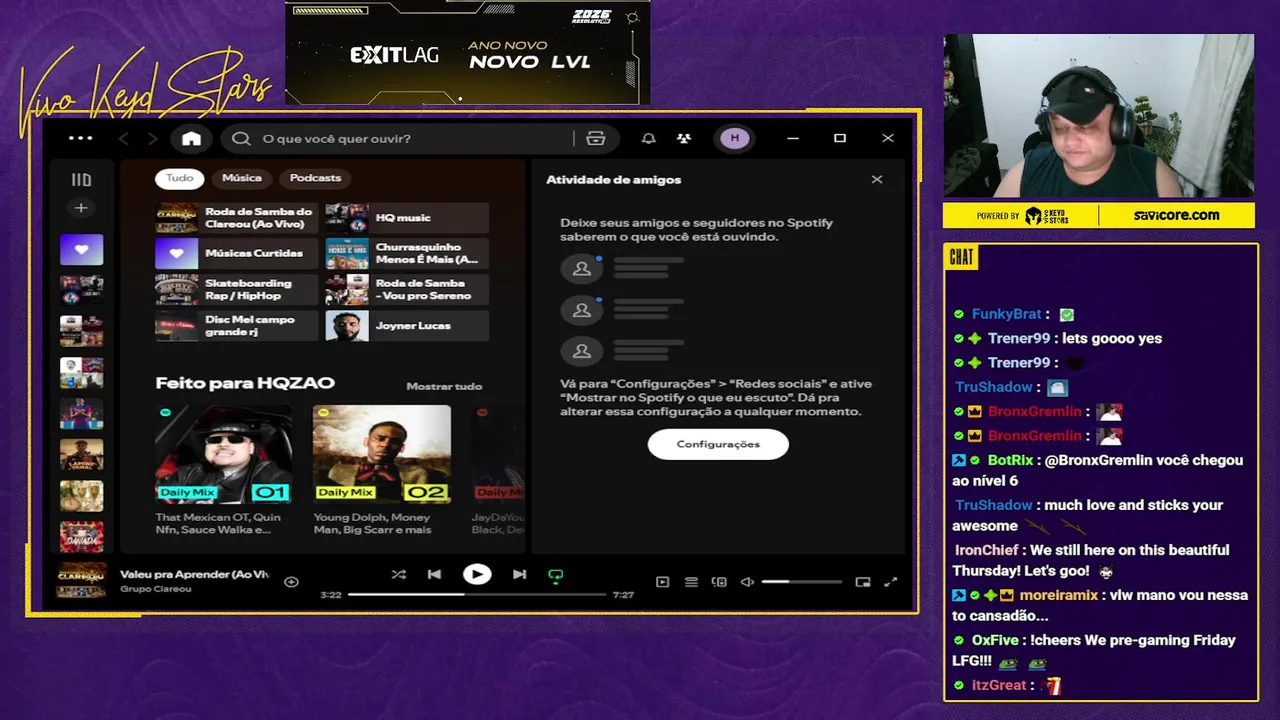Open the play queue icon

pyautogui.click(x=691, y=582)
